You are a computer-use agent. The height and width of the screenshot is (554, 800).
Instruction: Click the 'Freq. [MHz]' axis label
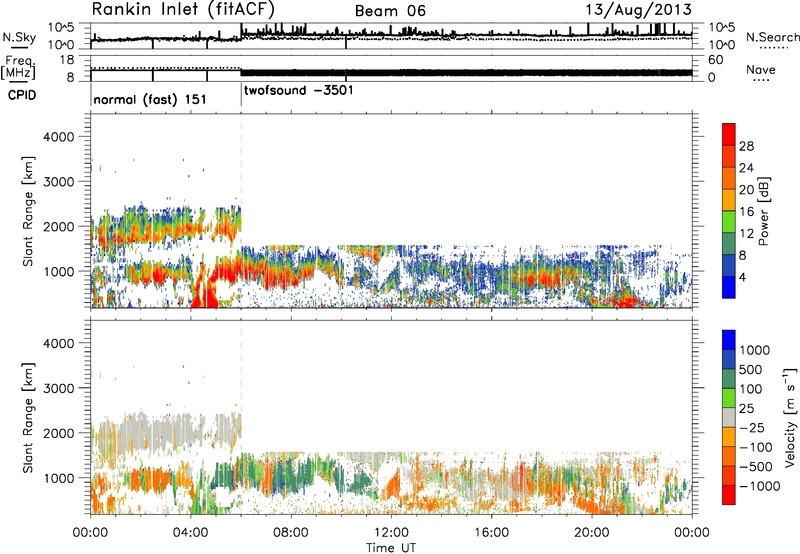tap(18, 67)
